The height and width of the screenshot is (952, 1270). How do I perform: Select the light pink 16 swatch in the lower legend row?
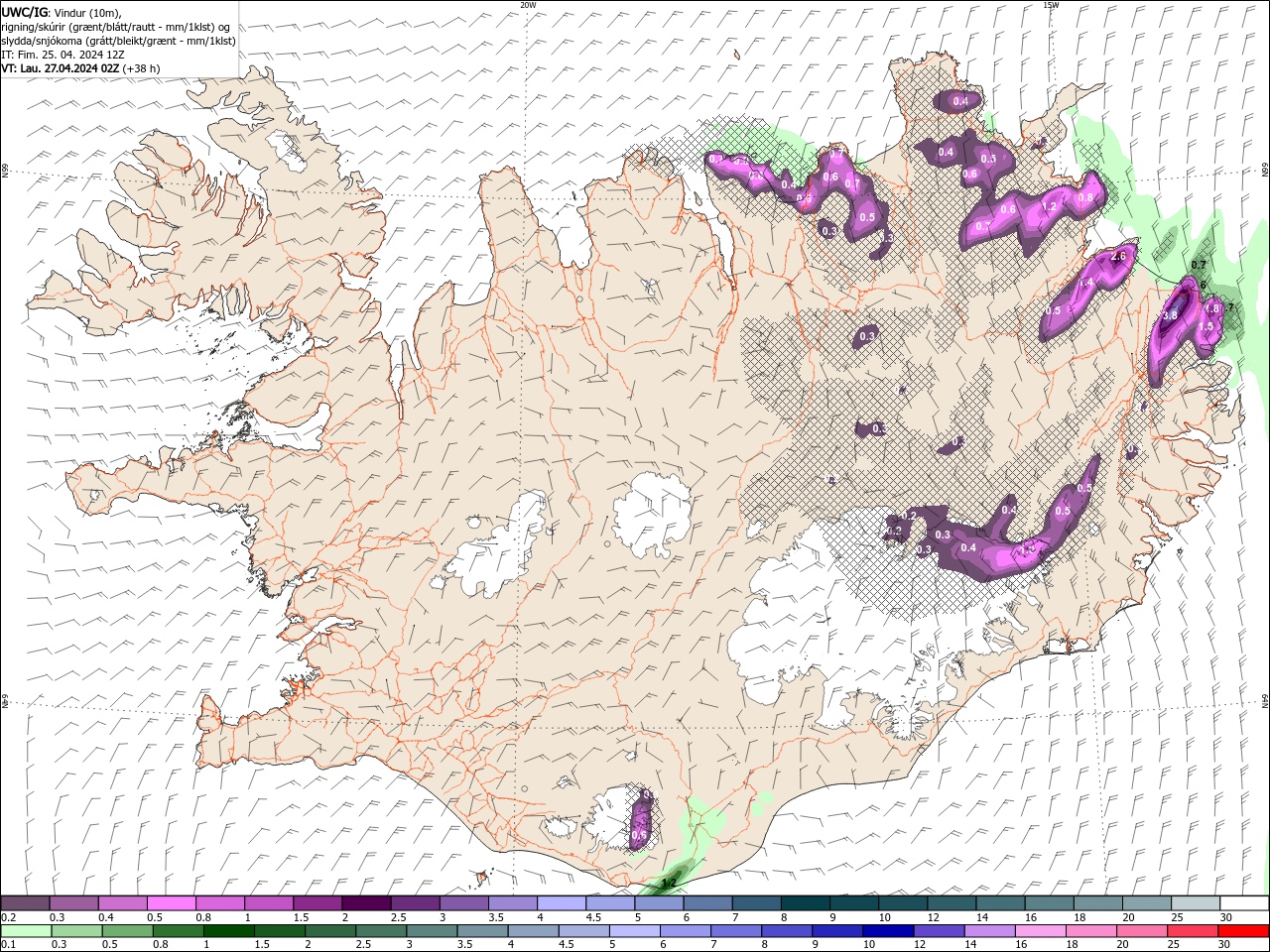coord(1039,931)
